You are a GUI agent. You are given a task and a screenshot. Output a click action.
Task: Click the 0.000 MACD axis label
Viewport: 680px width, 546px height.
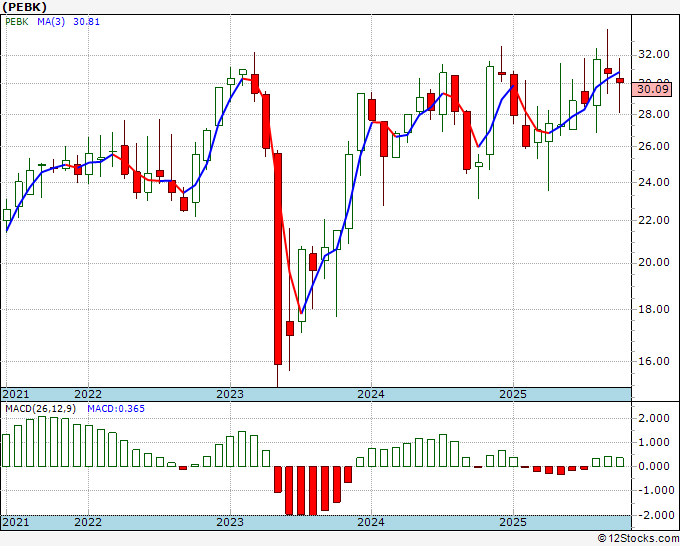(x=654, y=467)
